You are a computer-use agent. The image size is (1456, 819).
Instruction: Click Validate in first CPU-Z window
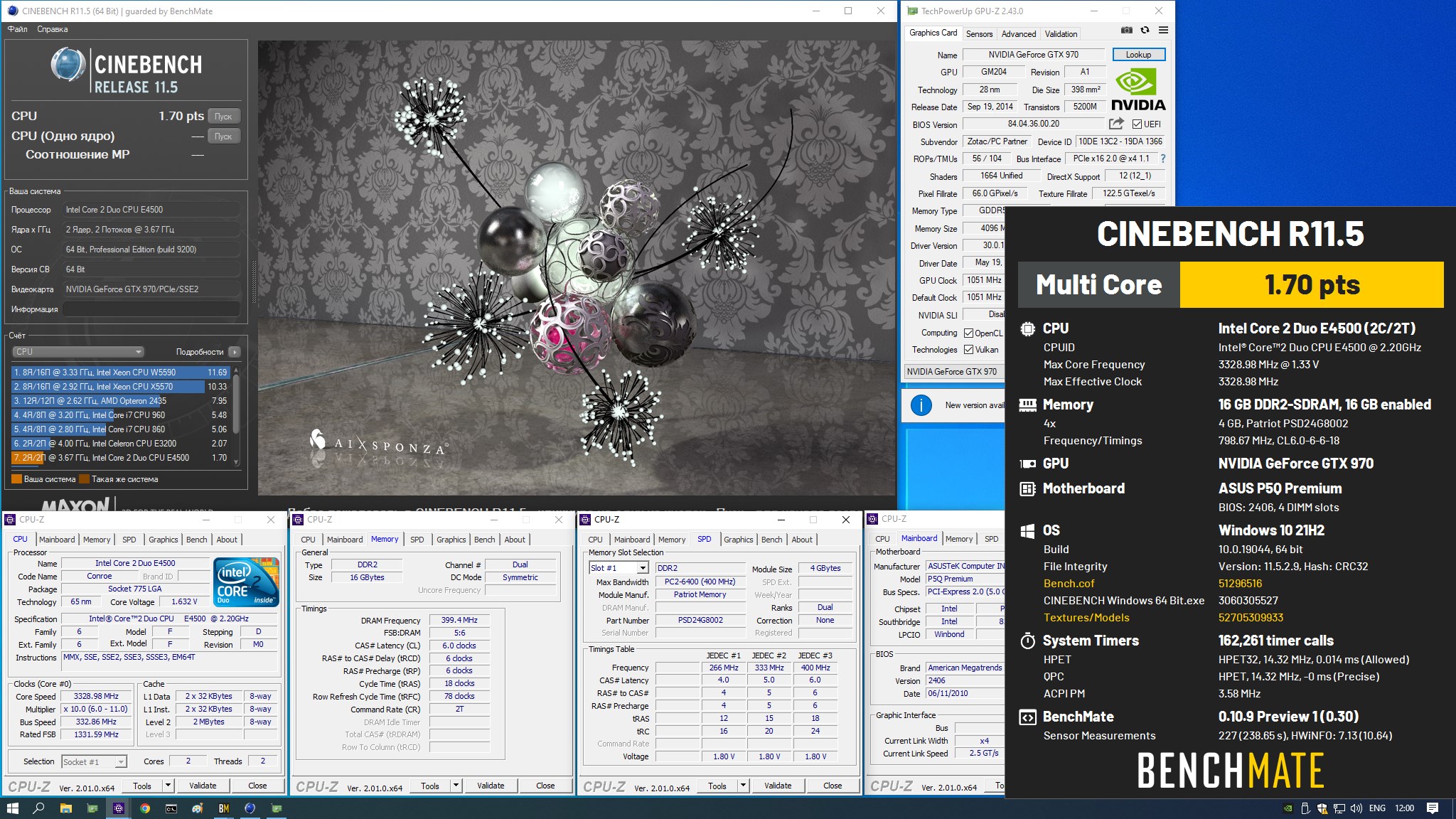click(x=203, y=786)
